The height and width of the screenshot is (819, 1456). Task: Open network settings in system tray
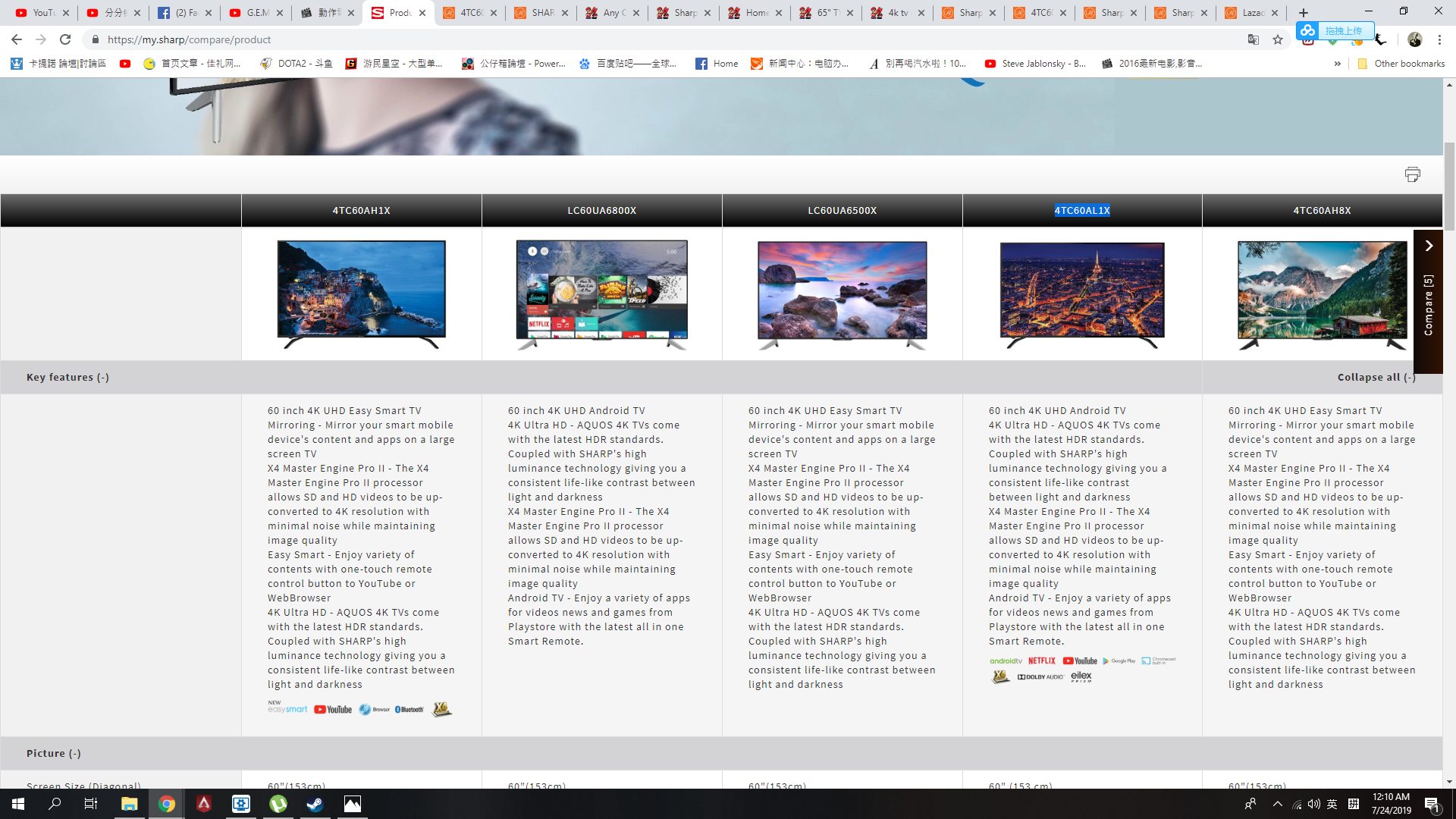(x=1297, y=804)
